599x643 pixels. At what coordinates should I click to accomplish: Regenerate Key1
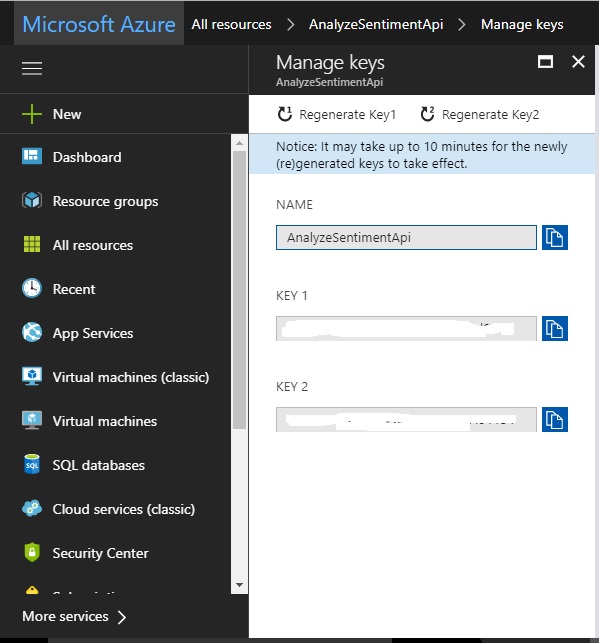(337, 114)
